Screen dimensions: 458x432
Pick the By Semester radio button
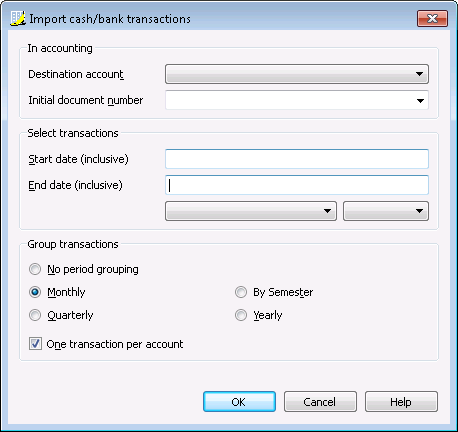click(241, 292)
